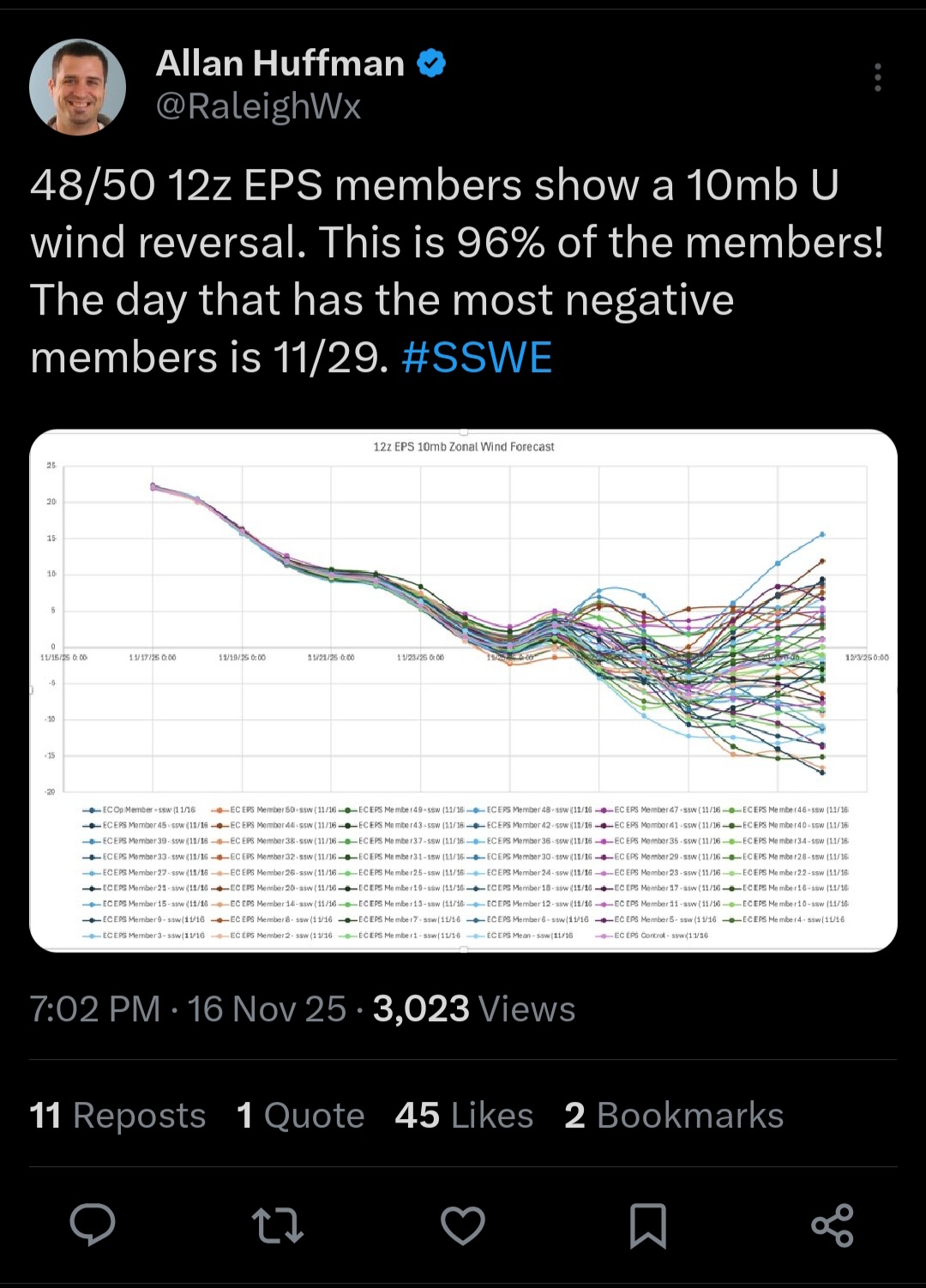Bookmark this tweet

tap(648, 1225)
